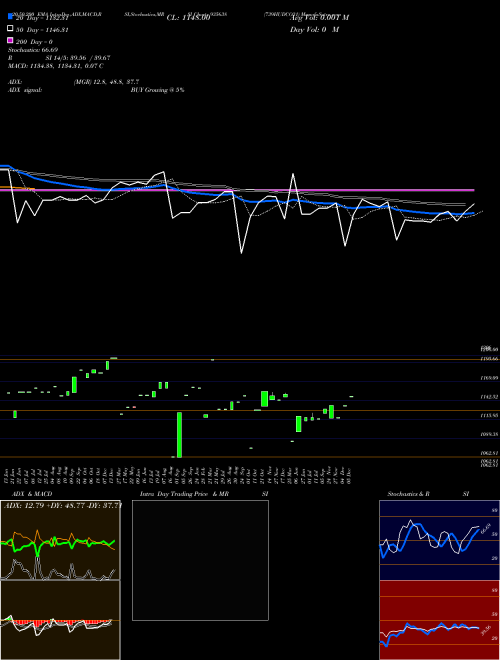Click the empty Intra Day Trading Price panel
This screenshot has height=660, width=500.
coord(200,560)
